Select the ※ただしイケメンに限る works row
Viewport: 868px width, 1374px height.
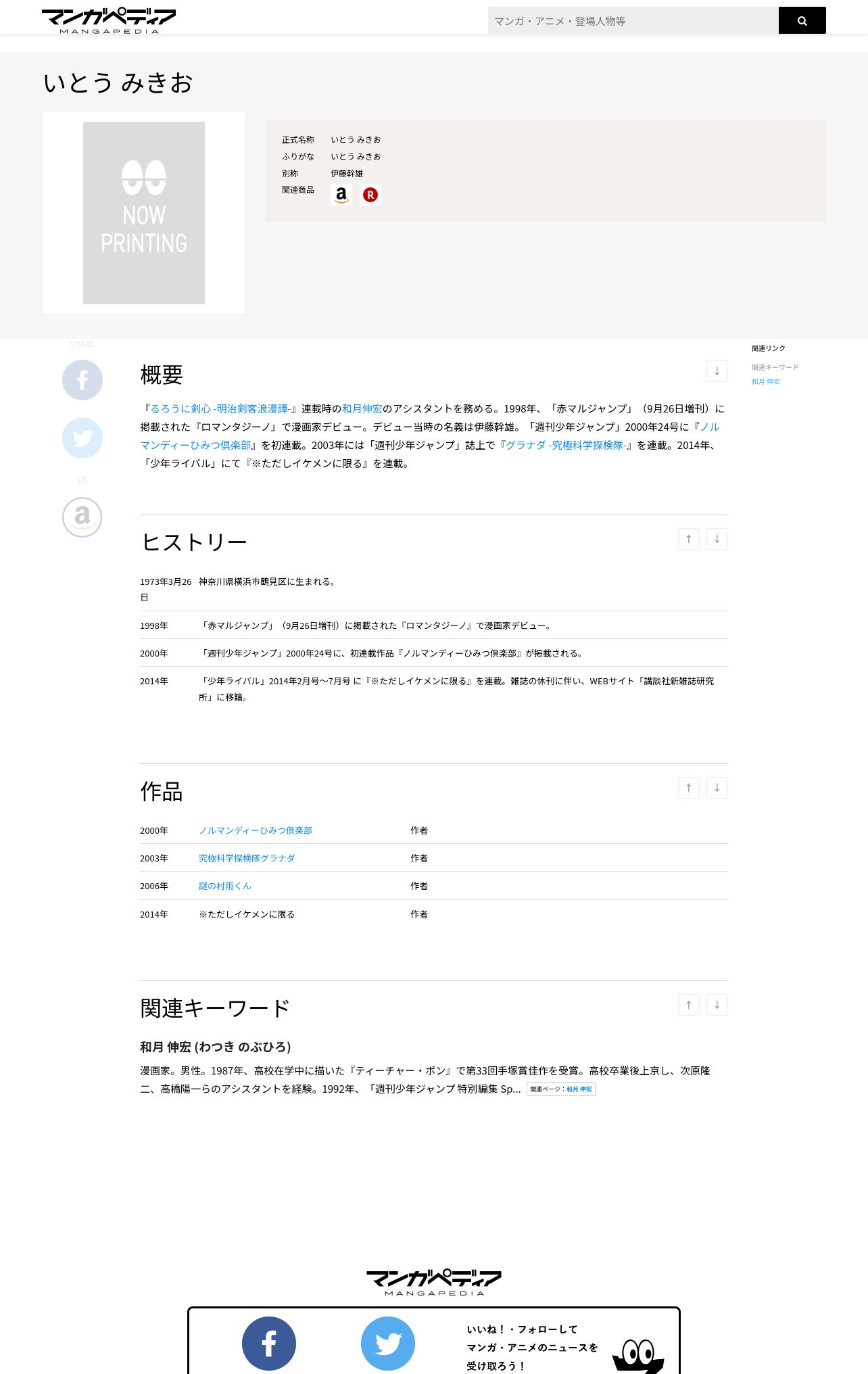pyautogui.click(x=434, y=914)
